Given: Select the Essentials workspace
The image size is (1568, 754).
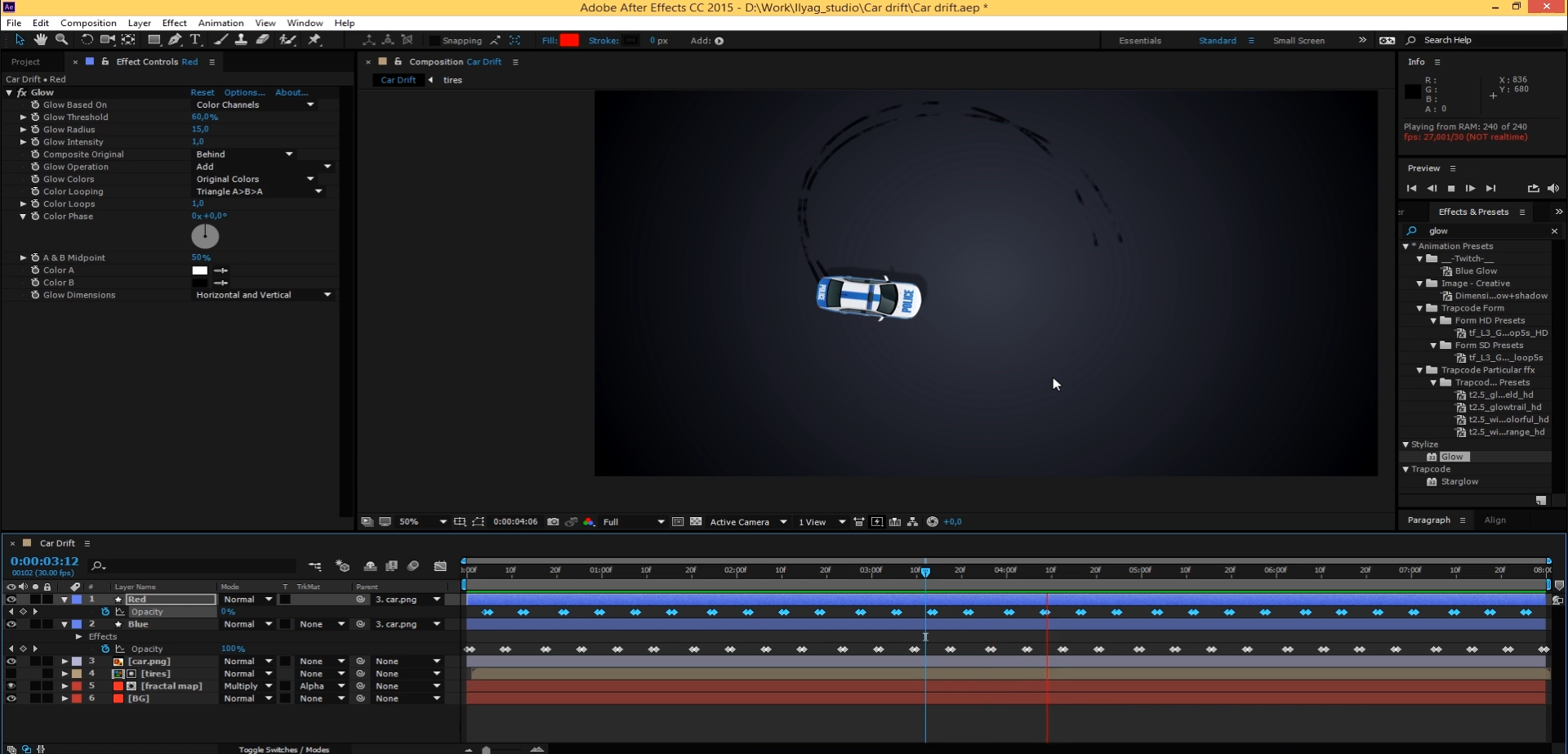Looking at the screenshot, I should coord(1139,40).
